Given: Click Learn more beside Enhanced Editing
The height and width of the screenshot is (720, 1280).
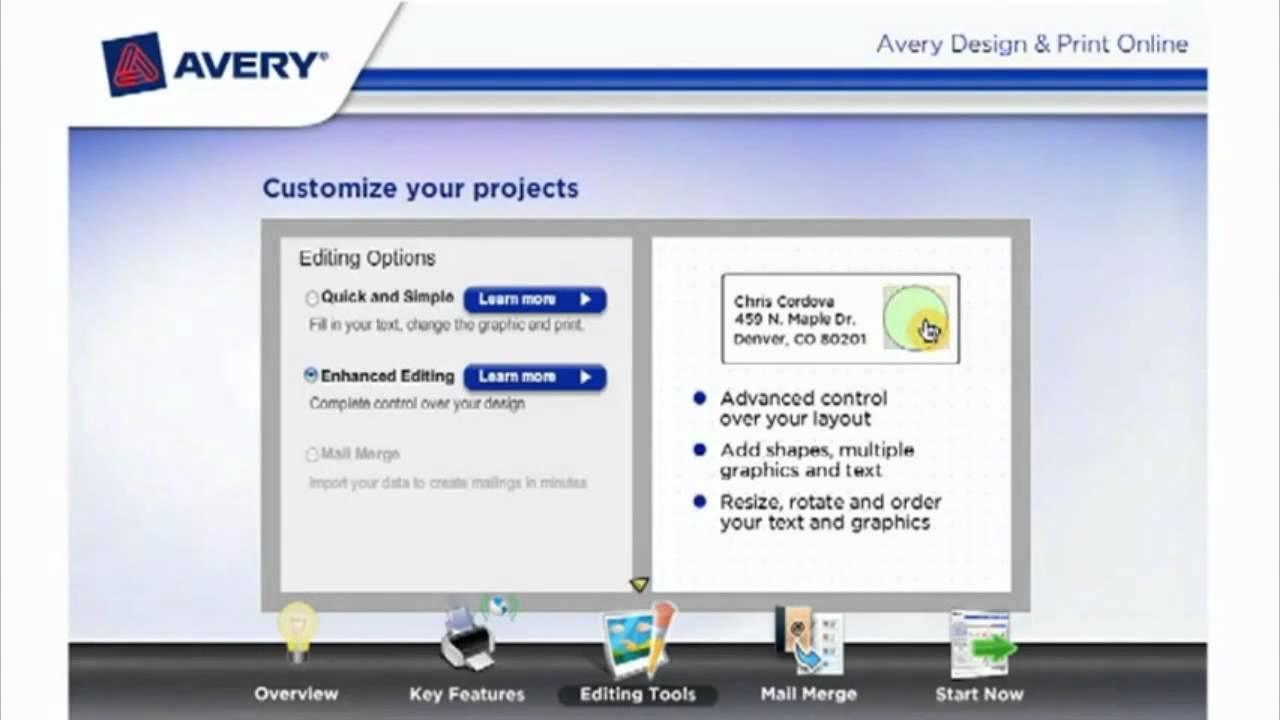Looking at the screenshot, I should [535, 377].
